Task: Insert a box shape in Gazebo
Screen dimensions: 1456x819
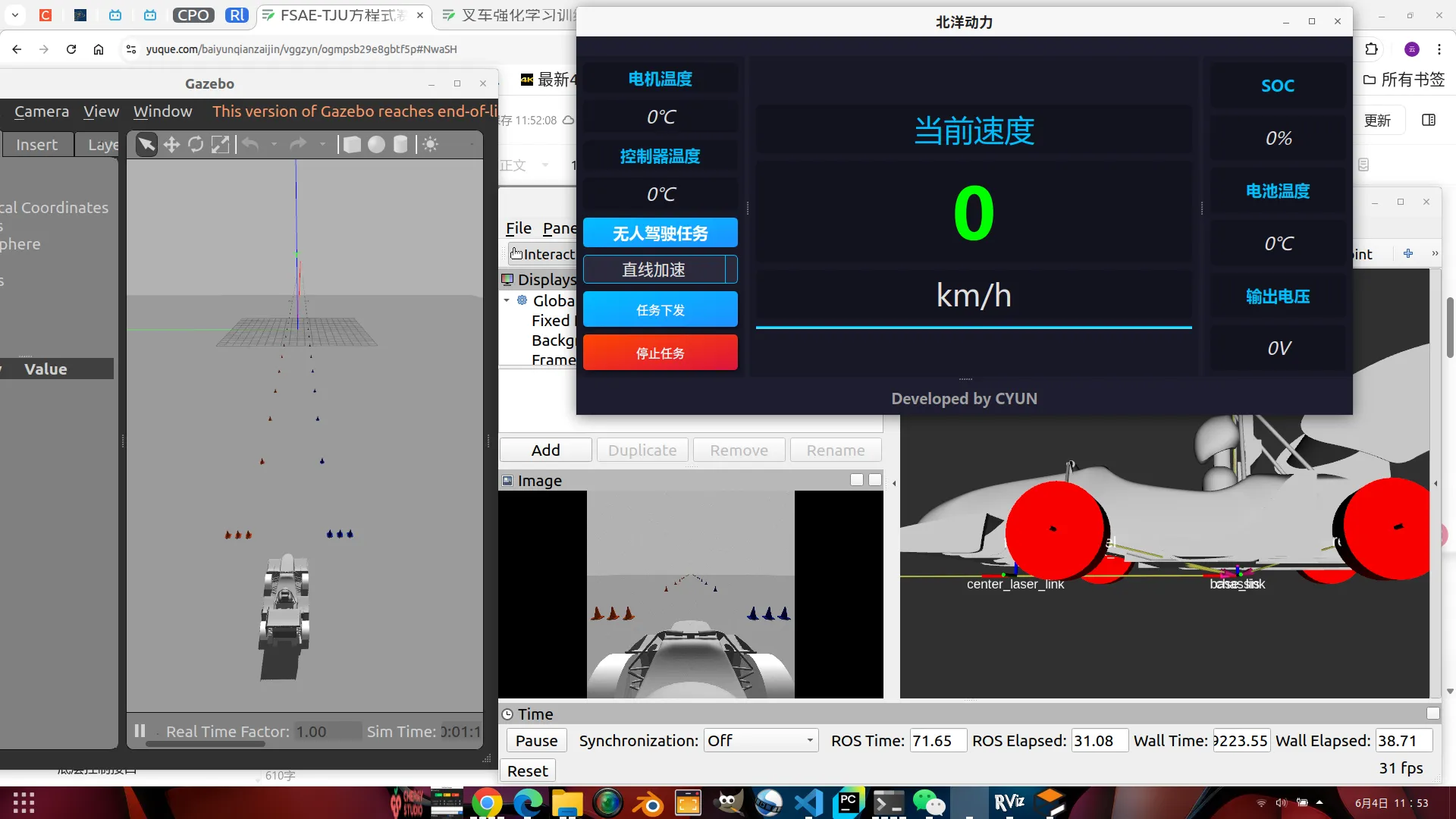Action: pos(352,144)
